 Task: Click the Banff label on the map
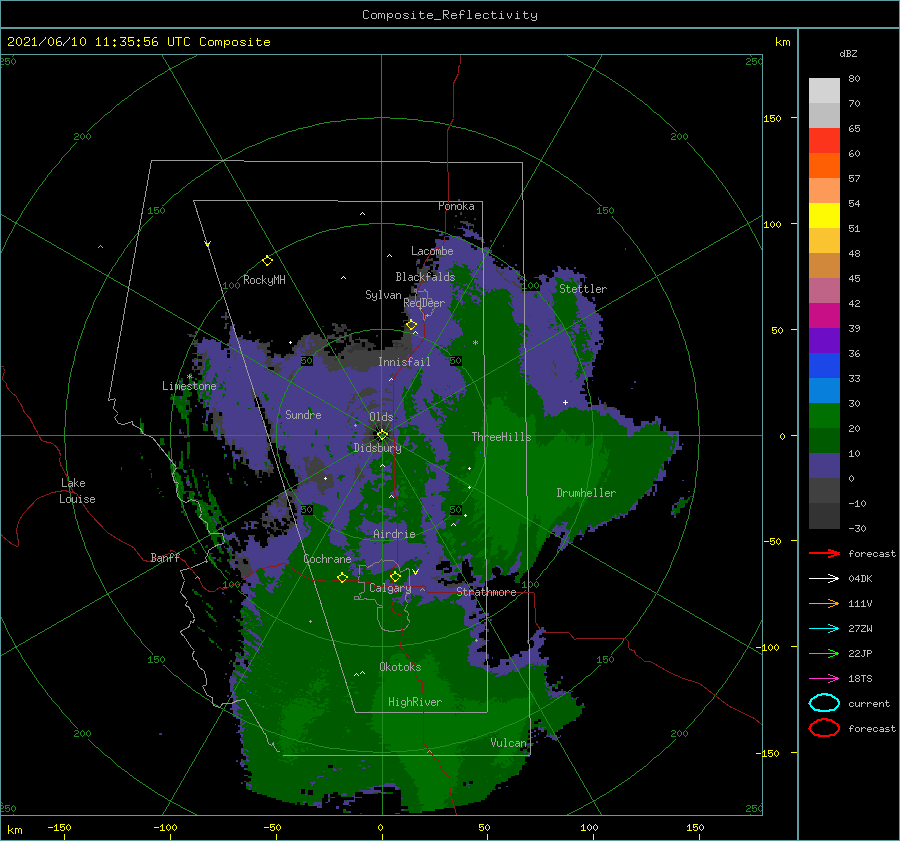(x=165, y=557)
